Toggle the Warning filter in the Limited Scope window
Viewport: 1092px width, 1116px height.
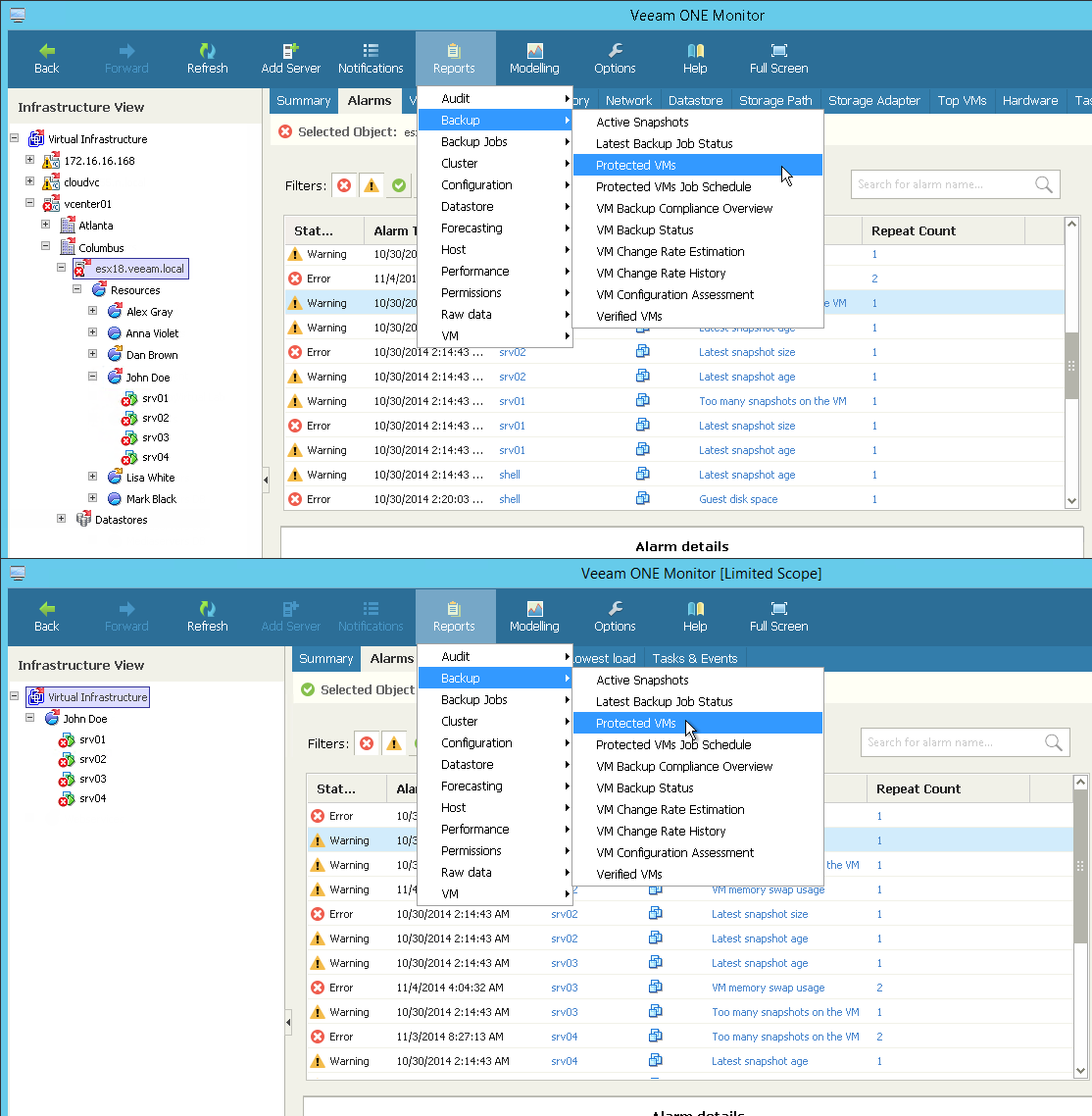[393, 743]
